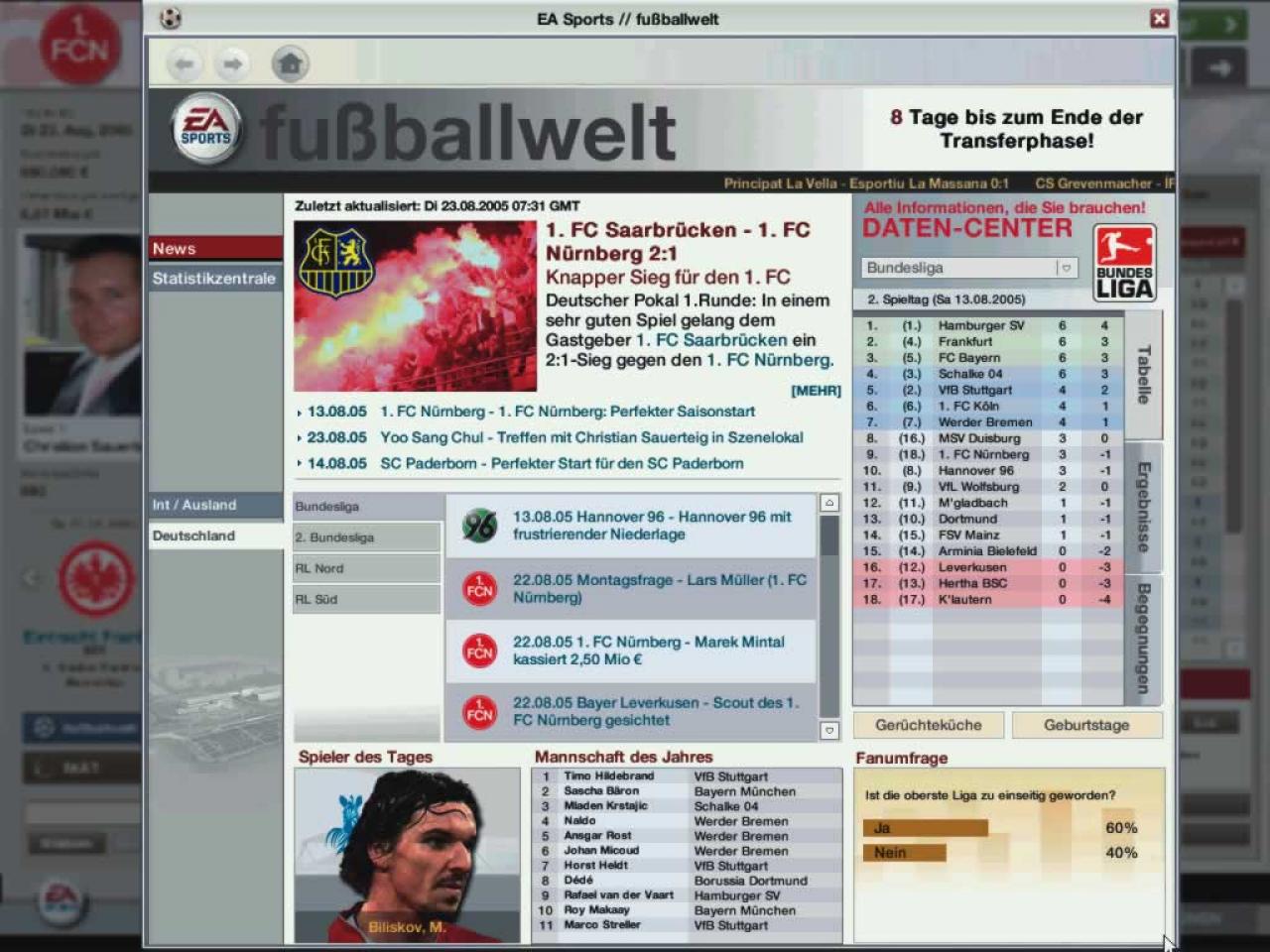This screenshot has height=952, width=1270.
Task: Select the News sidebar item
Action: point(215,248)
